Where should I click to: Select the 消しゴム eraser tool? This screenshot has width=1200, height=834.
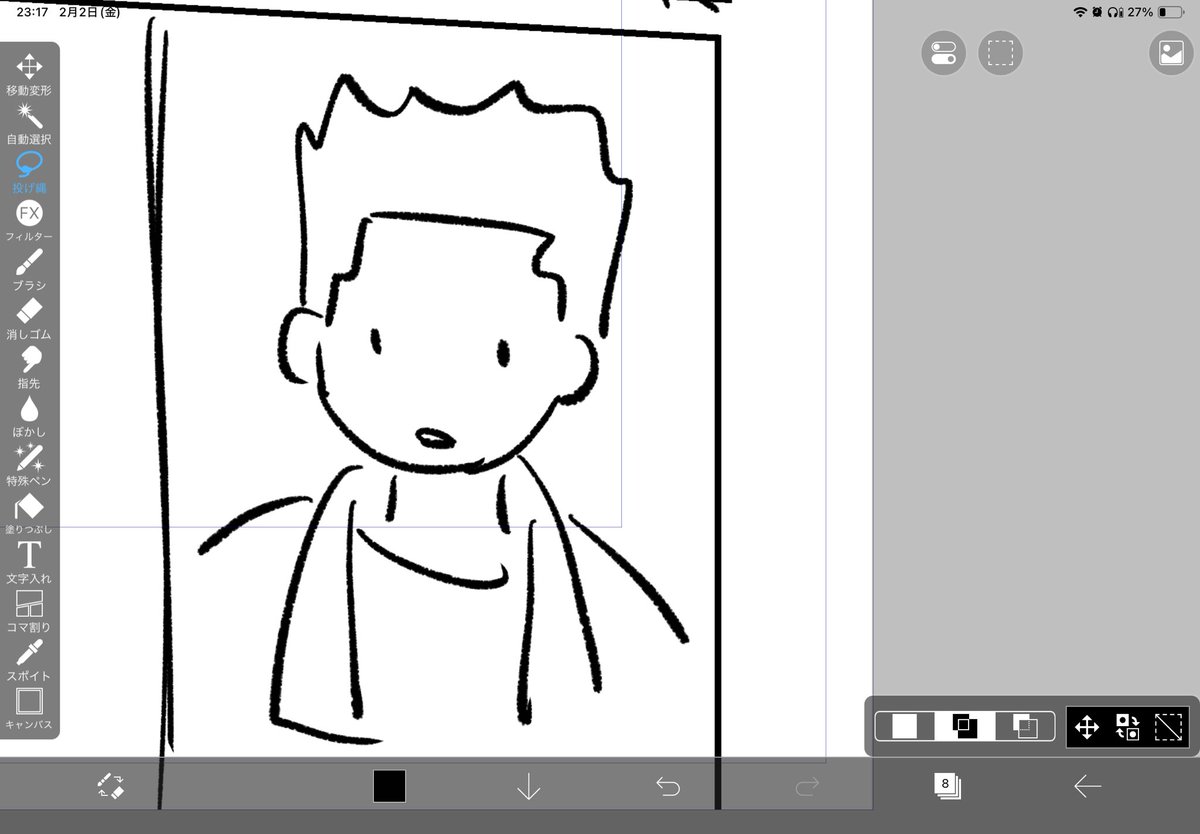[x=29, y=319]
